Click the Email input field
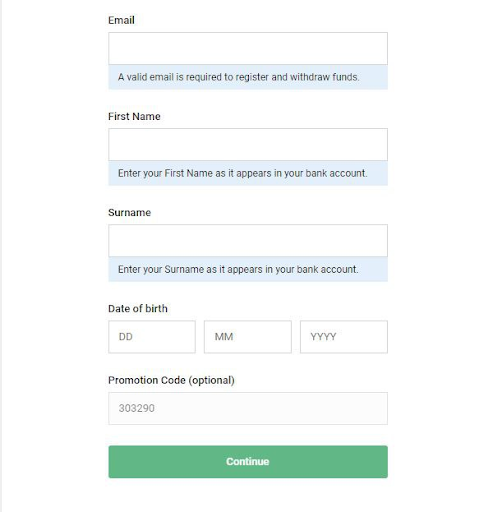The height and width of the screenshot is (512, 493). pyautogui.click(x=248, y=49)
